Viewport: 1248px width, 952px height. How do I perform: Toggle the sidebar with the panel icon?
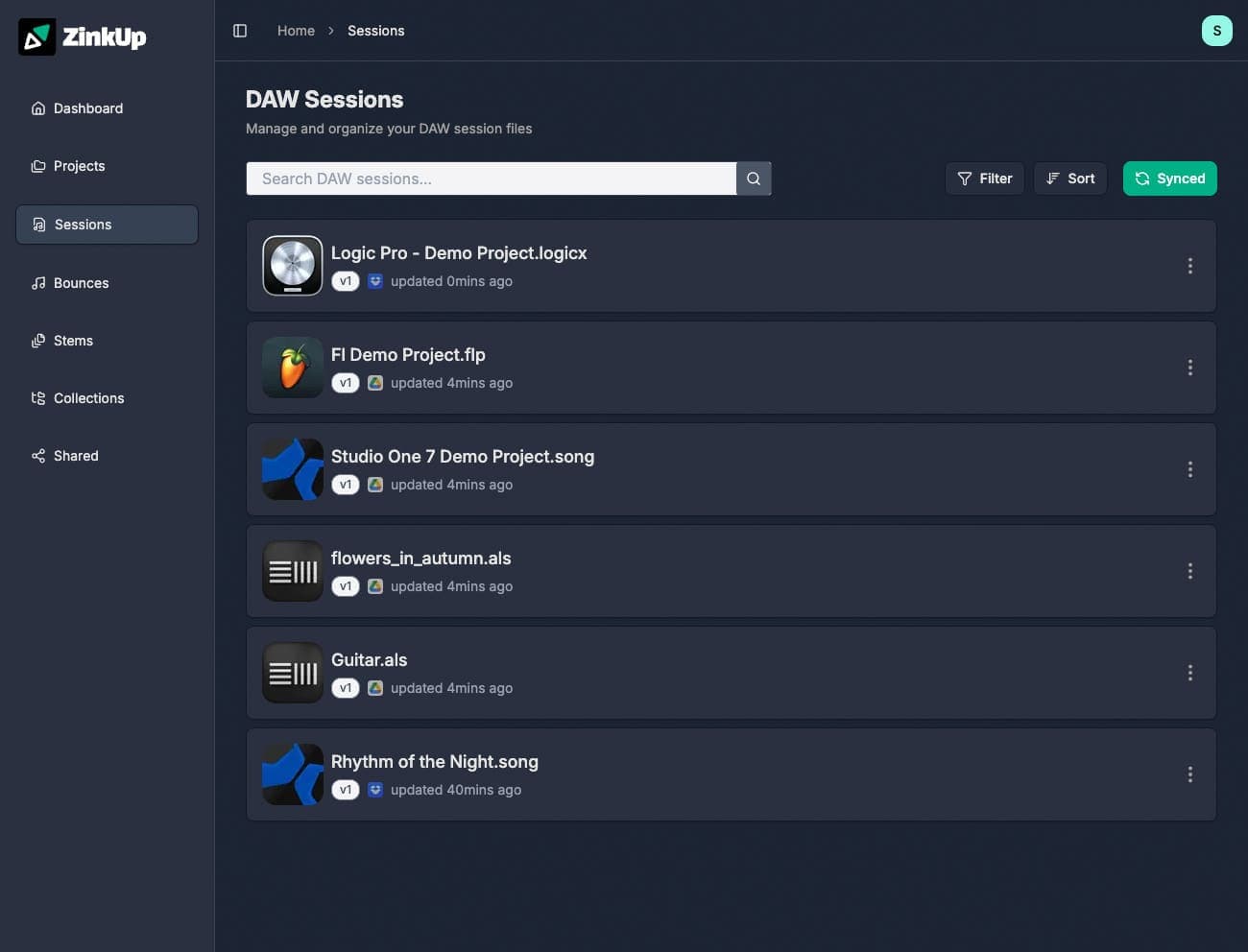(239, 30)
